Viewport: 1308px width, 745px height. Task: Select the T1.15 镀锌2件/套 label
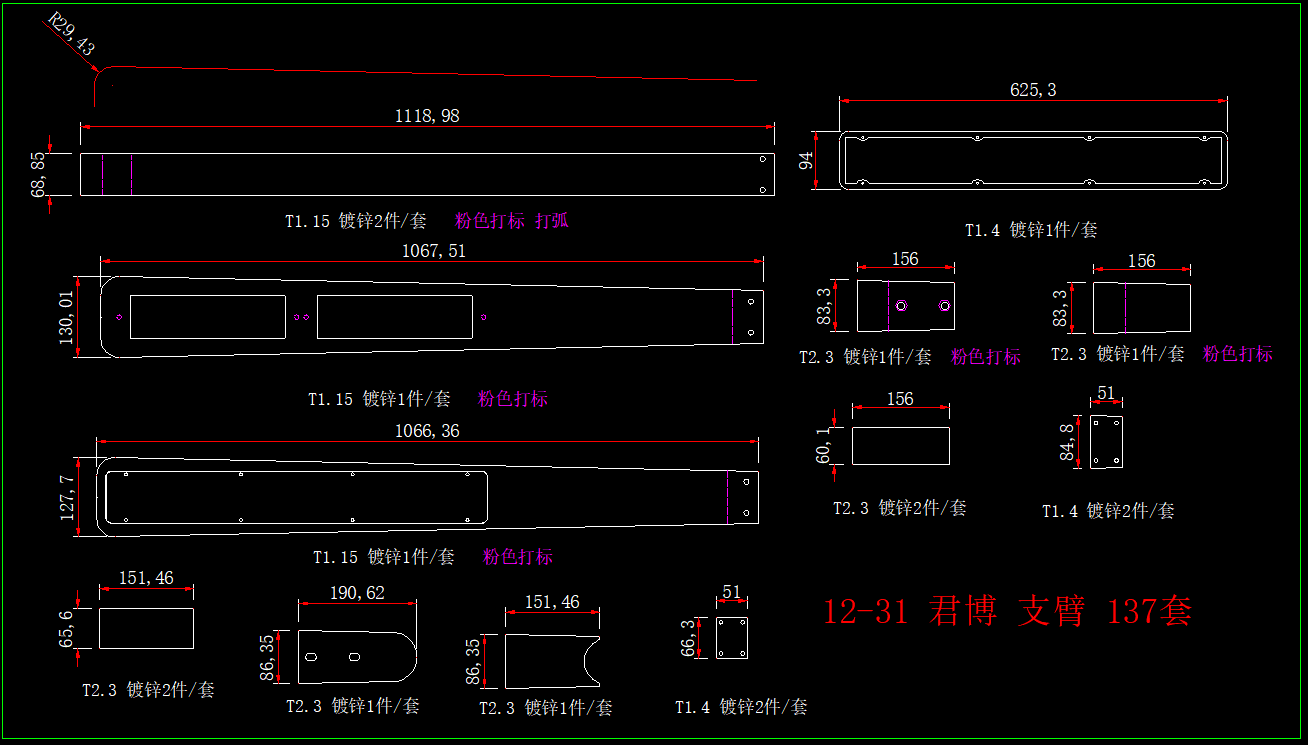click(x=356, y=221)
